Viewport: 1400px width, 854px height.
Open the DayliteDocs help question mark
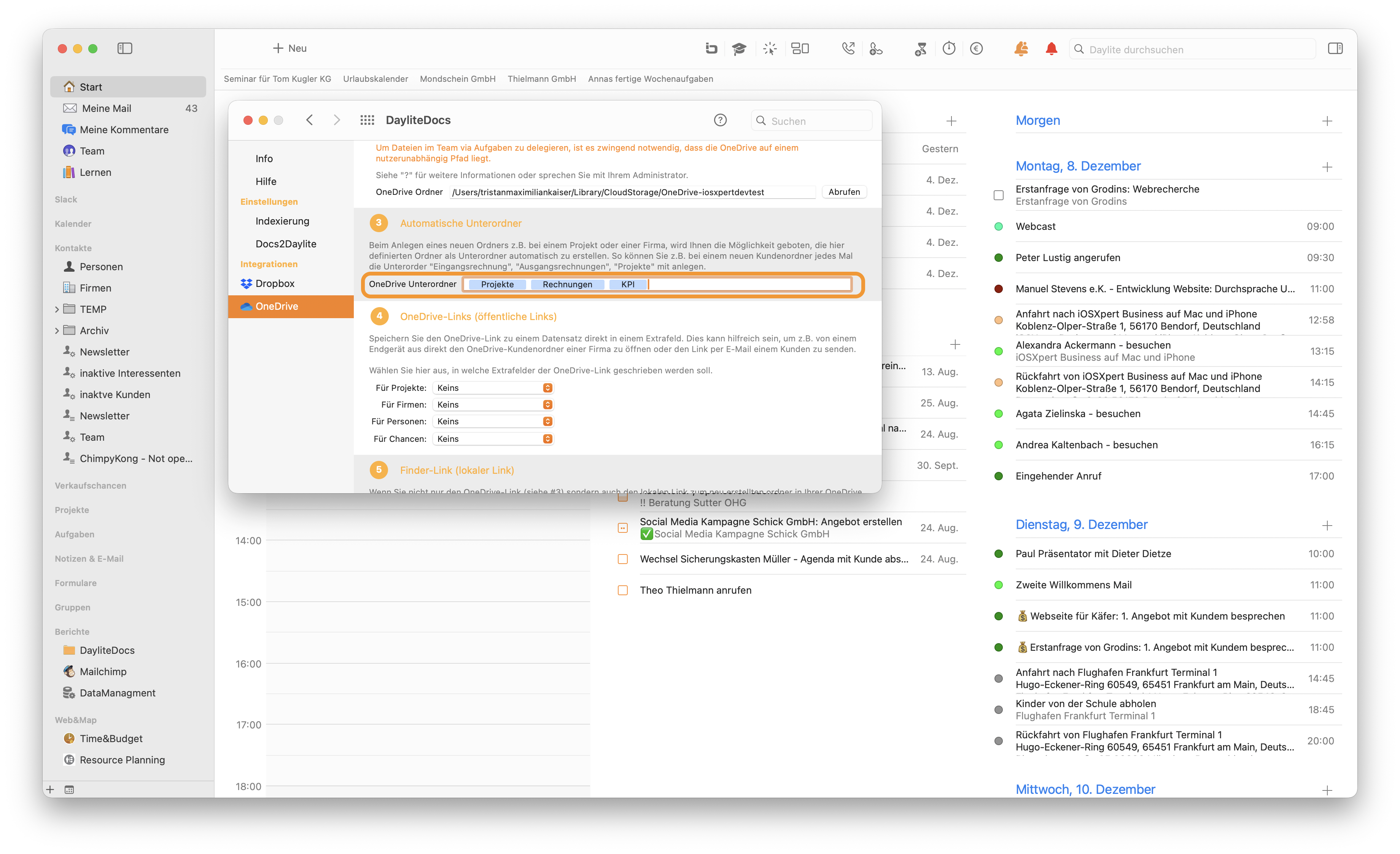tap(720, 120)
